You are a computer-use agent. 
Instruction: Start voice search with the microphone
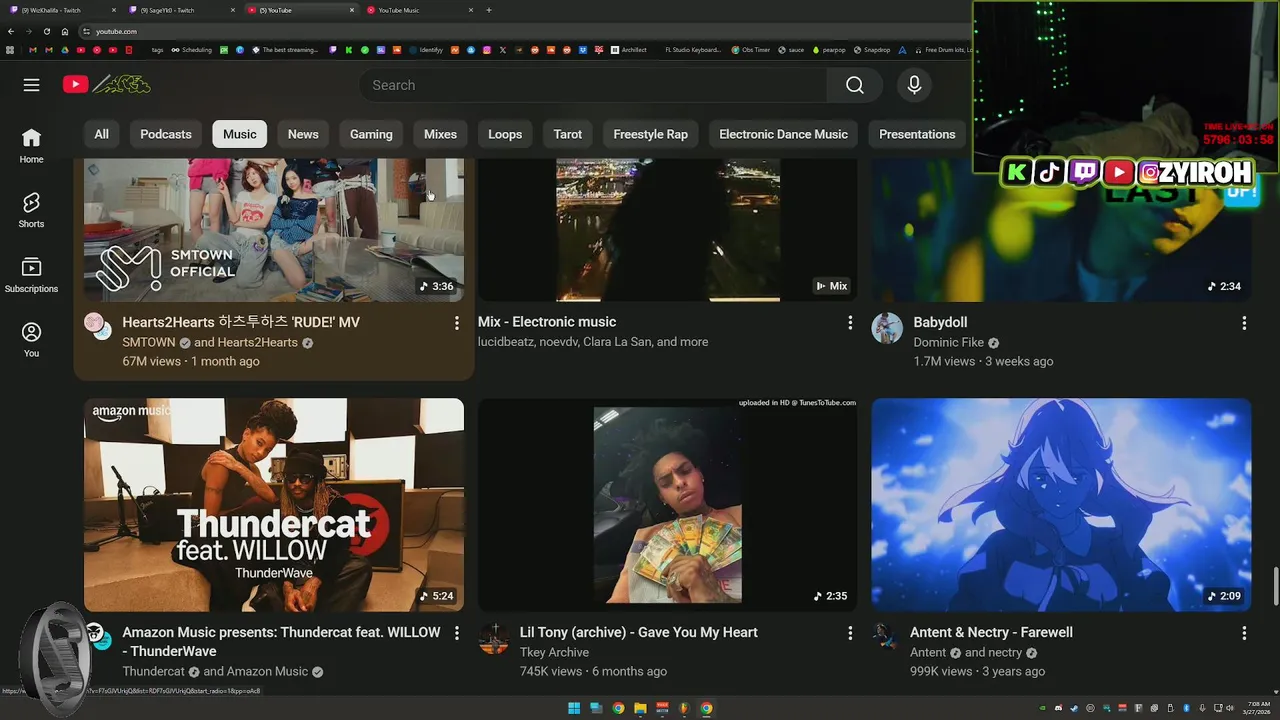(x=914, y=85)
